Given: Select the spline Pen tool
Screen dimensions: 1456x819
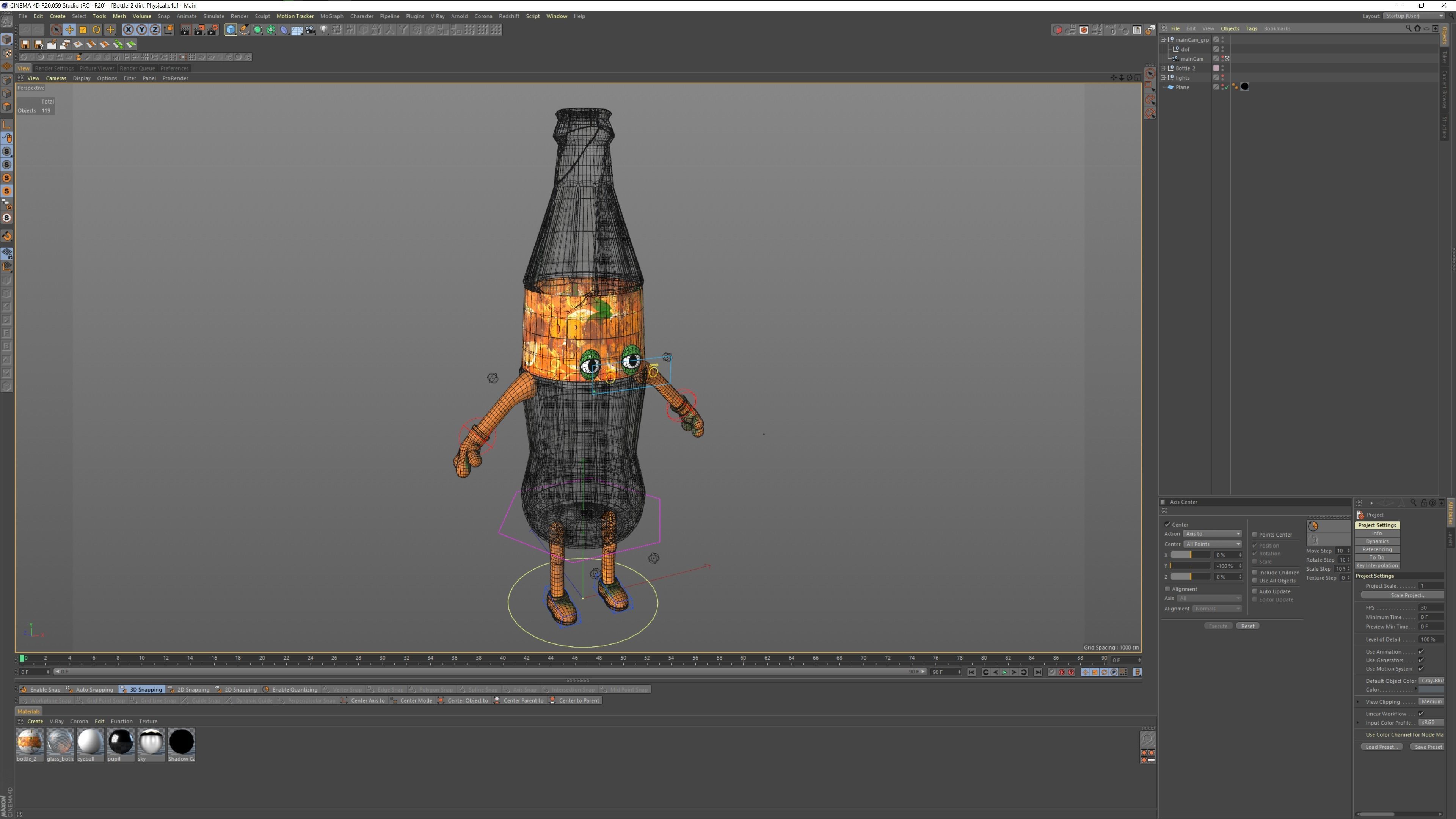Looking at the screenshot, I should coord(244,30).
